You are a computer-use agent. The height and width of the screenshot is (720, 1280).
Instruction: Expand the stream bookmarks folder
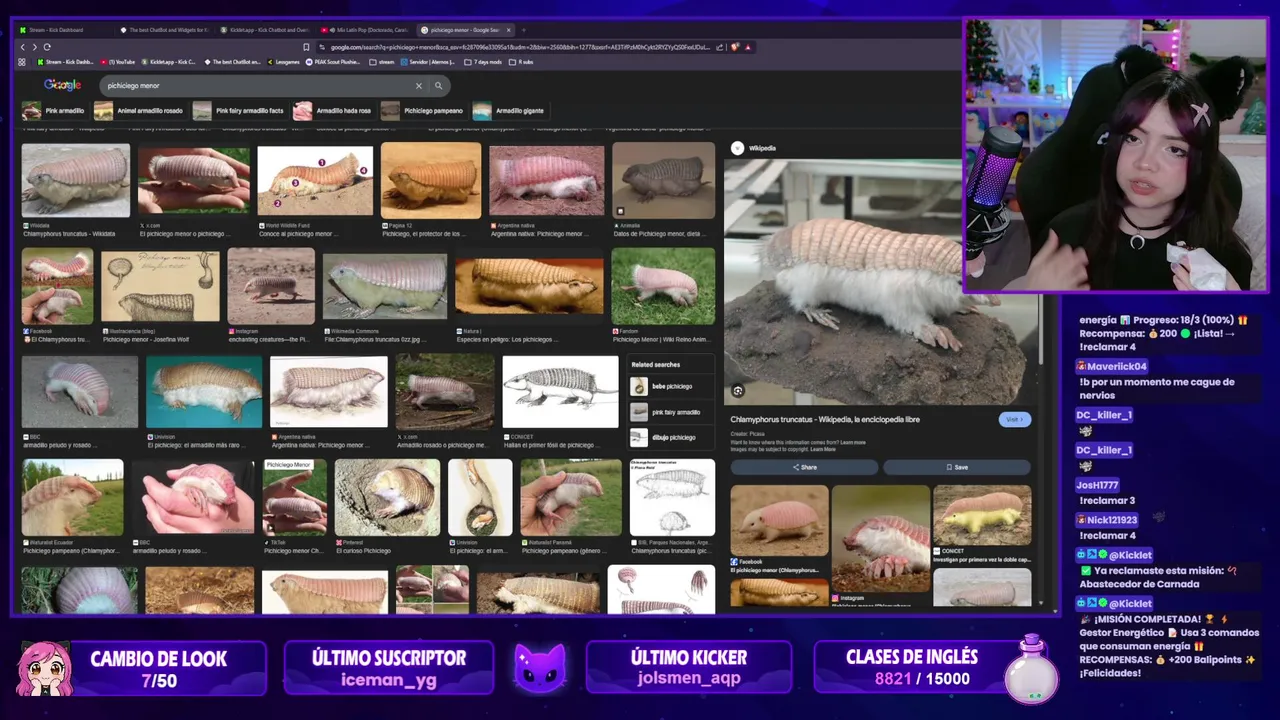(382, 62)
